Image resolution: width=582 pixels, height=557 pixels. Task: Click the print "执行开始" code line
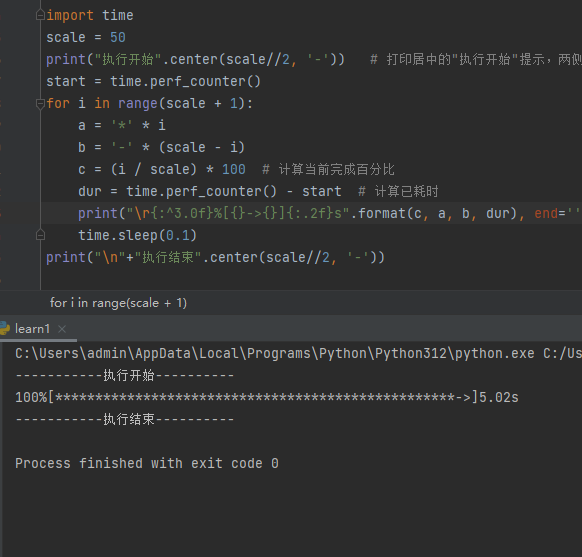[195, 59]
